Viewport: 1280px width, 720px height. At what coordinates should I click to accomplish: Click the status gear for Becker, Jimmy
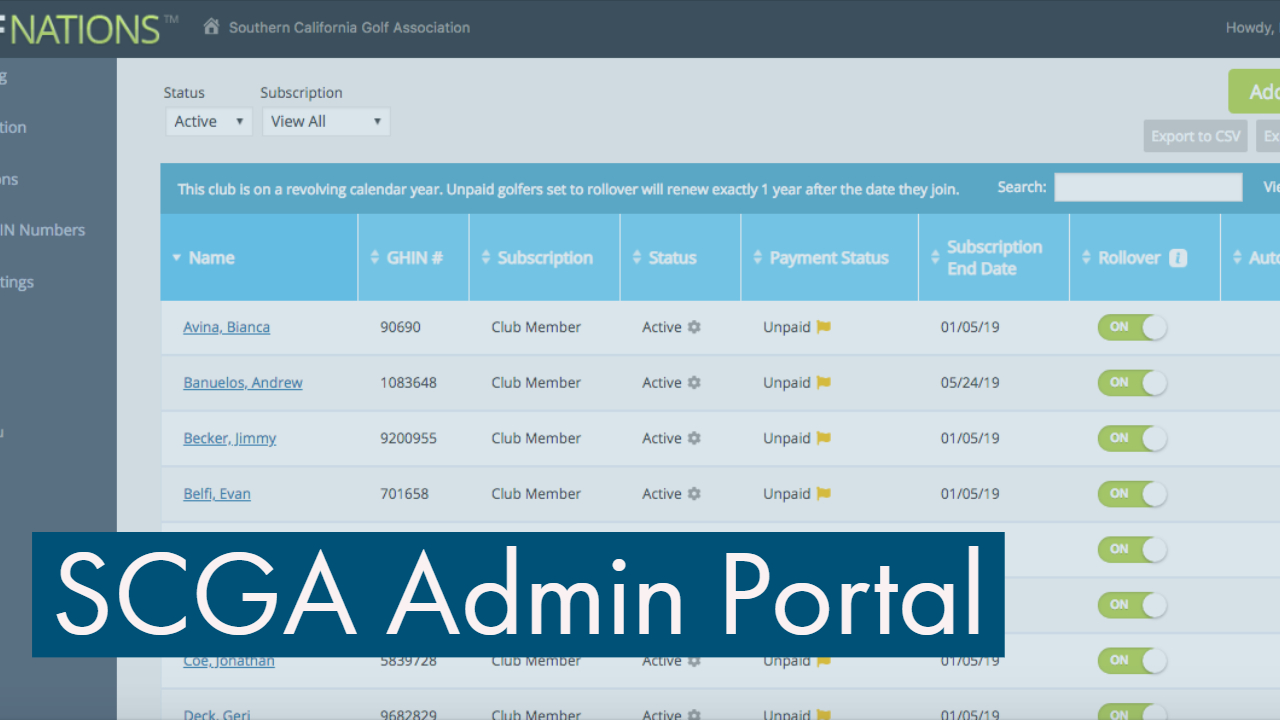pos(694,438)
